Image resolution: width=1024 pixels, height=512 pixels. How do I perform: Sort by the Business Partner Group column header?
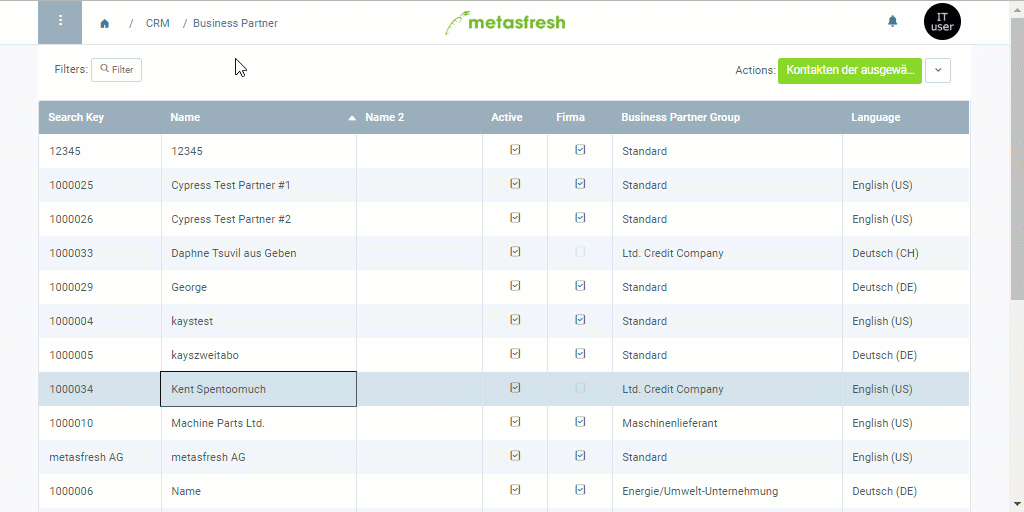coord(680,117)
